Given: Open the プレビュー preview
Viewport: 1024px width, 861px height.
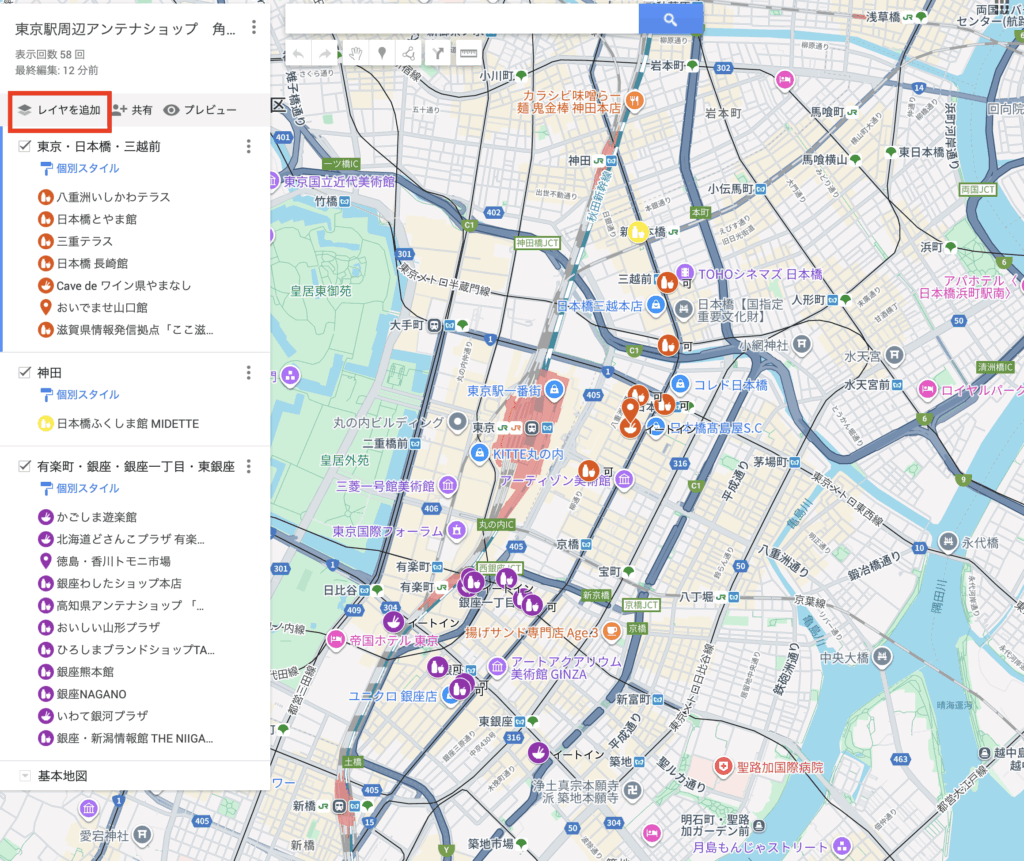Looking at the screenshot, I should [x=200, y=110].
